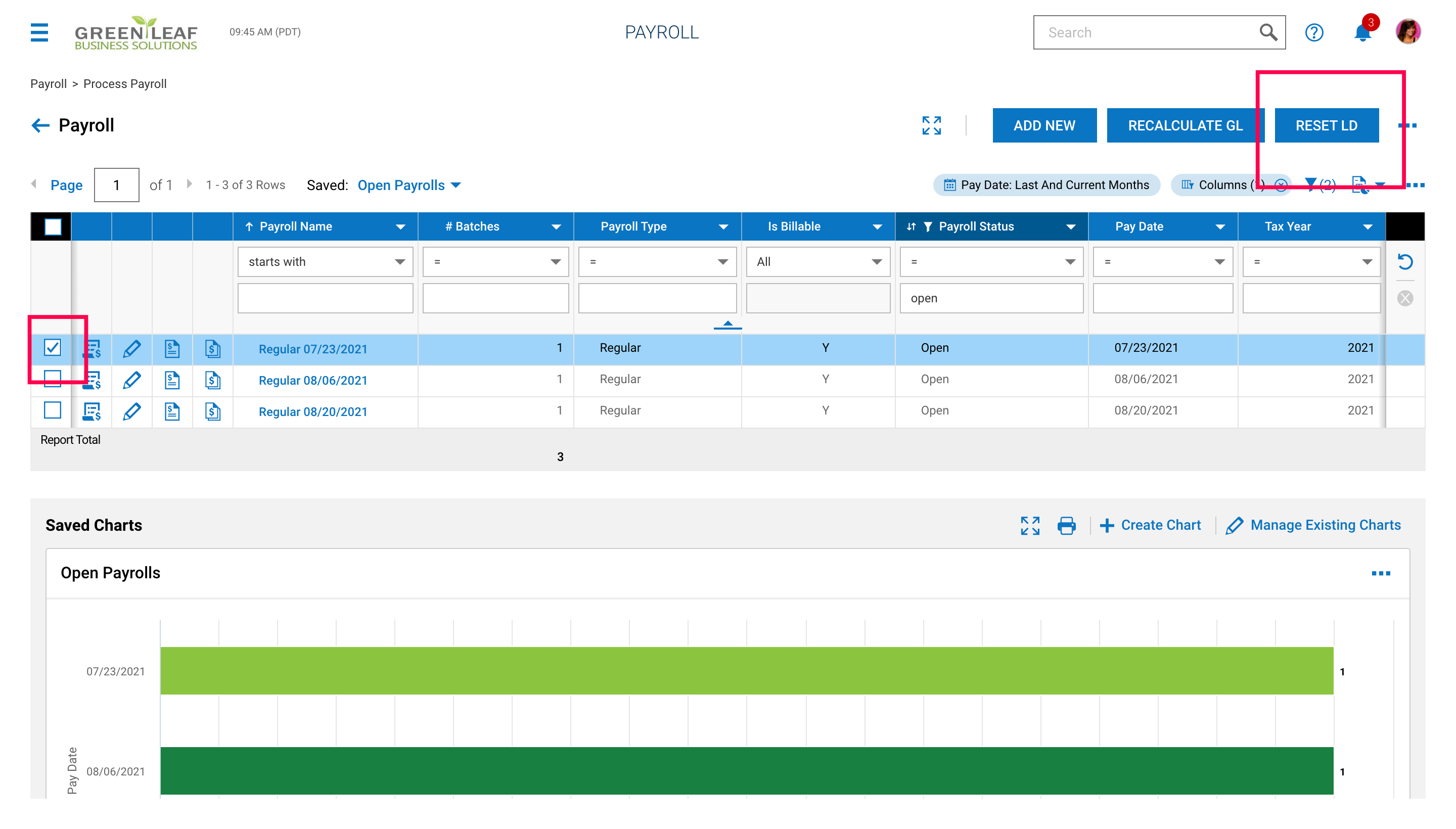Click the notifications bell icon

tap(1361, 33)
